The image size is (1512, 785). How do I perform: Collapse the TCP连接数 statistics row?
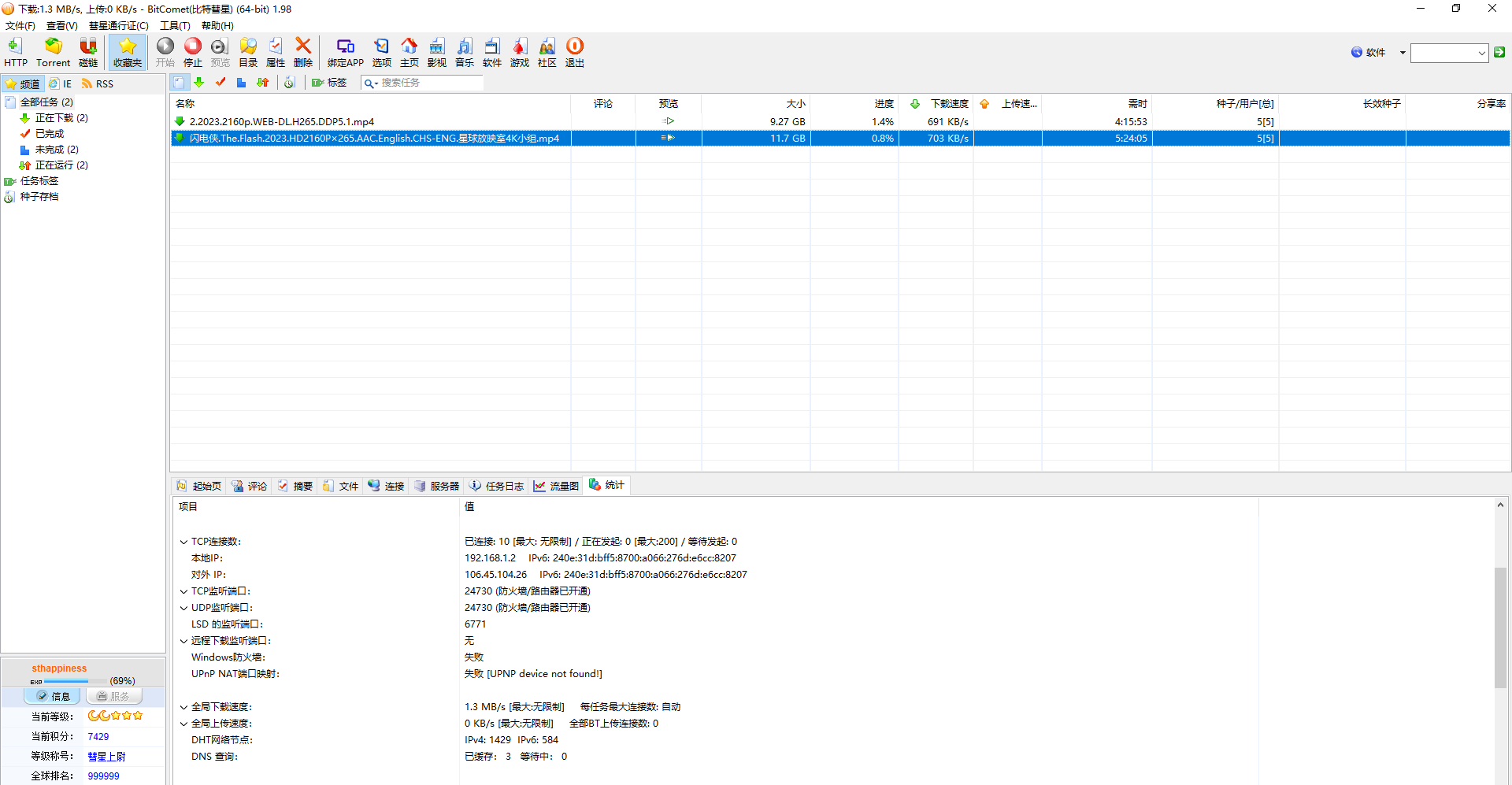[183, 542]
